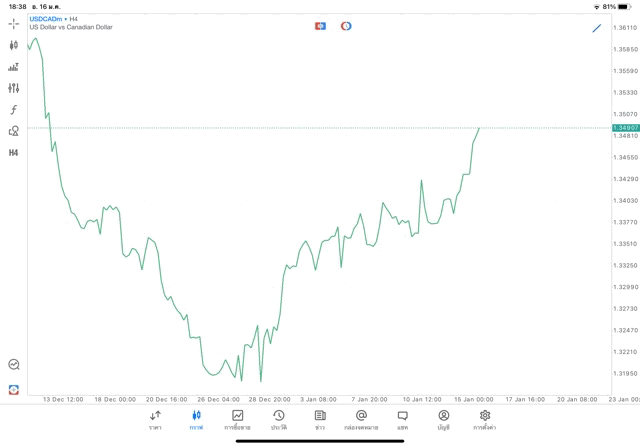Tap the red-blue circular icon above the chart
Viewport: 640px width, 447px height.
(x=346, y=26)
